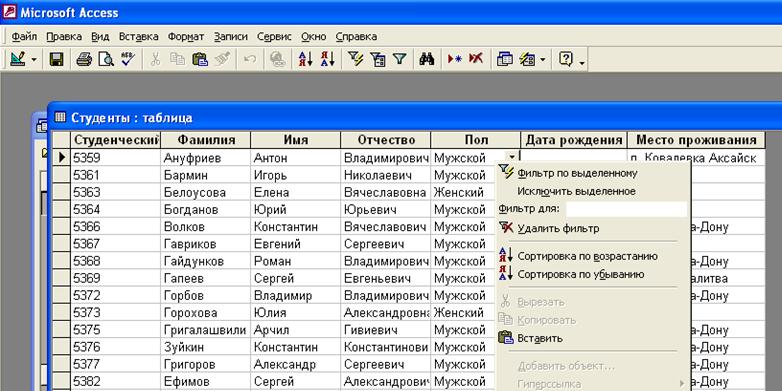Click the Help question mark icon
The width and height of the screenshot is (782, 391).
(x=566, y=59)
